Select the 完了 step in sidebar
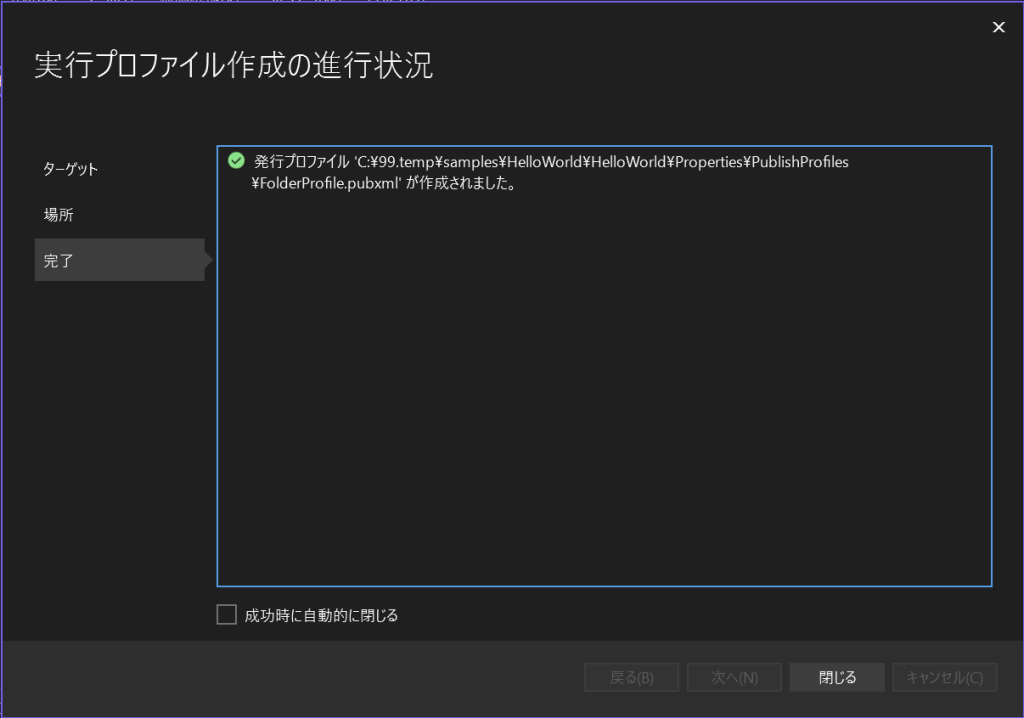This screenshot has height=718, width=1024. coord(58,261)
